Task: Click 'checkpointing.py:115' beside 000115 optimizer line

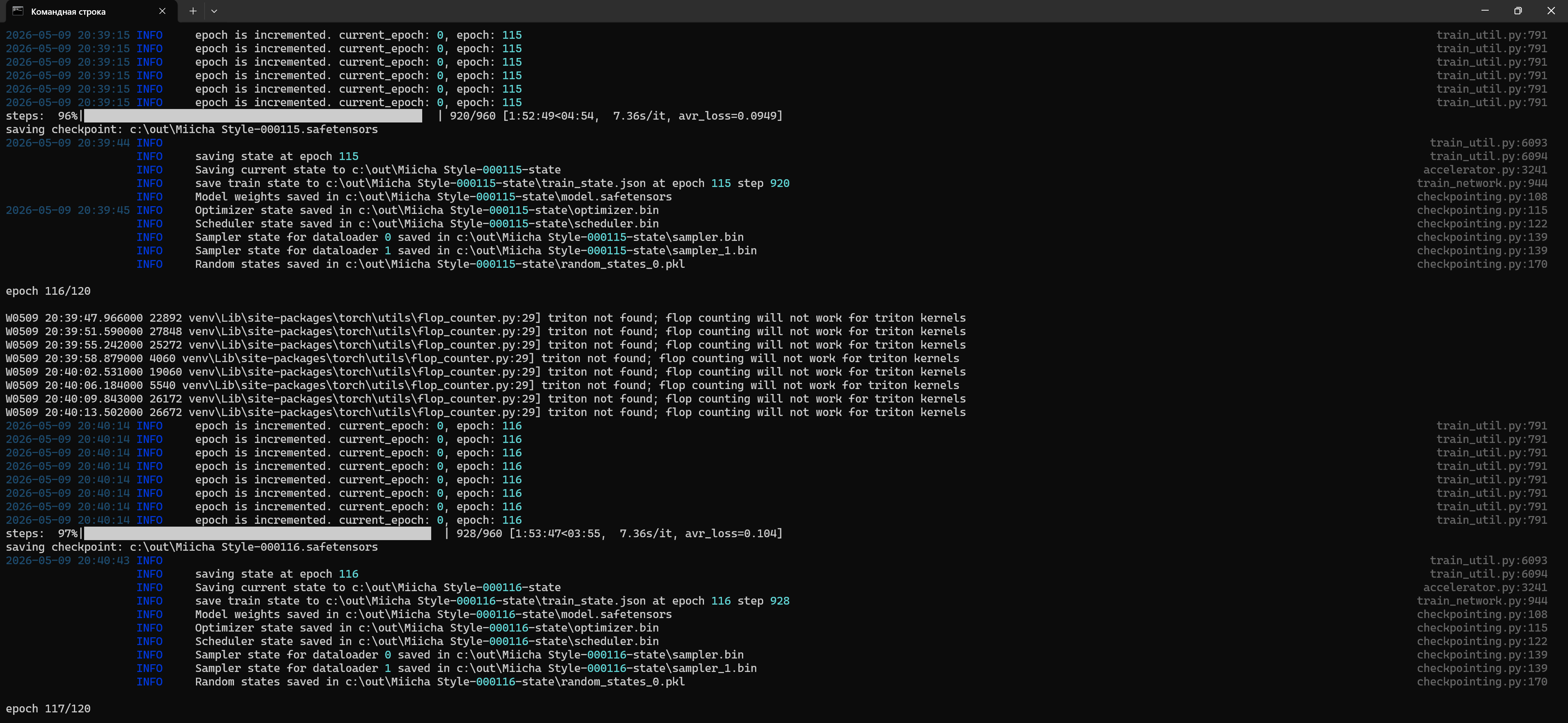Action: pos(1482,211)
